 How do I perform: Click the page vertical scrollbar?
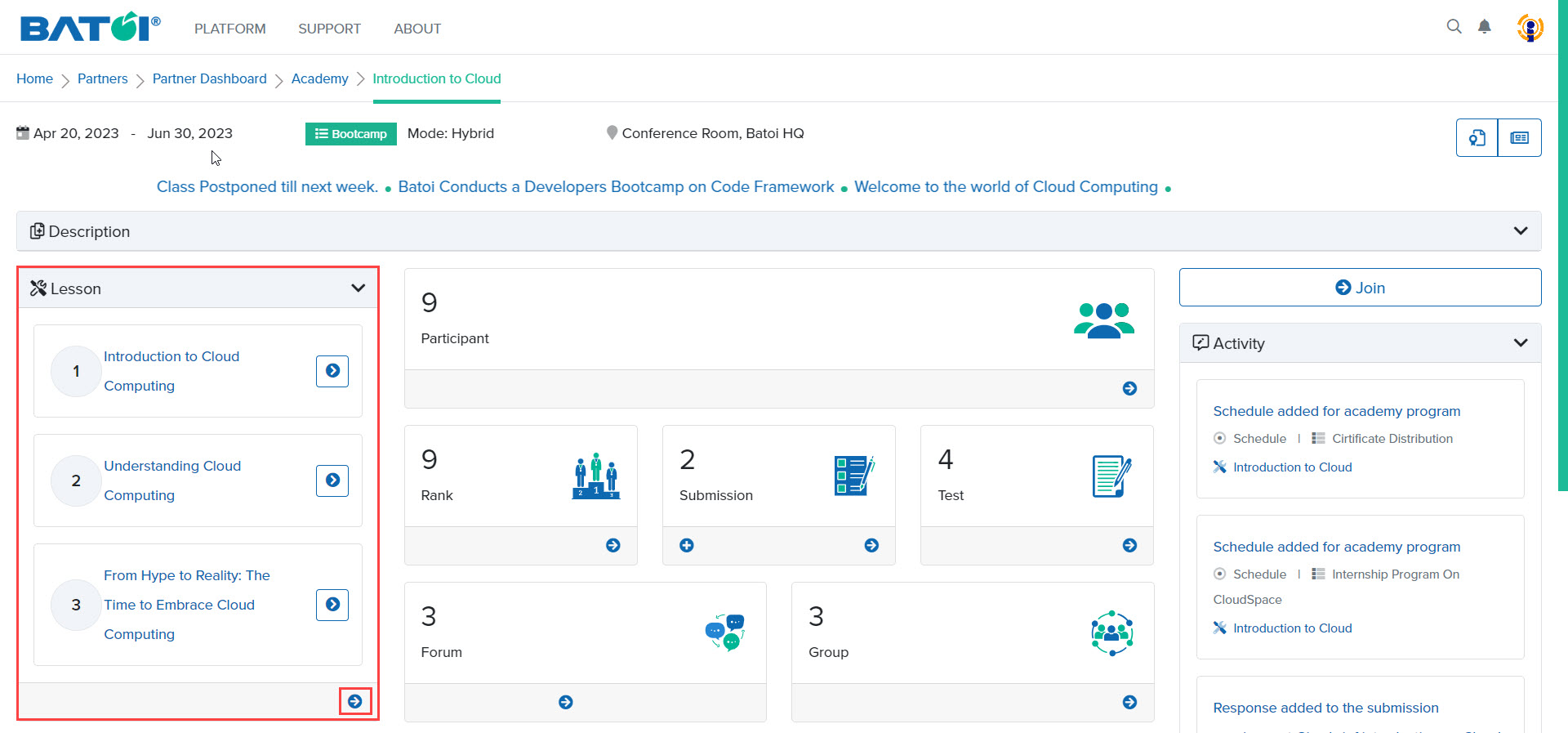(1562, 245)
